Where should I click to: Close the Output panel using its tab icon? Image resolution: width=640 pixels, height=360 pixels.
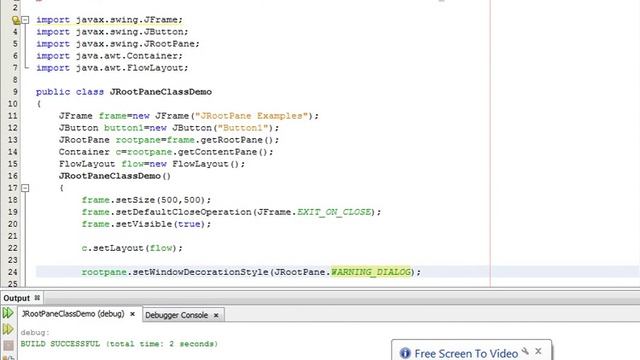37,298
